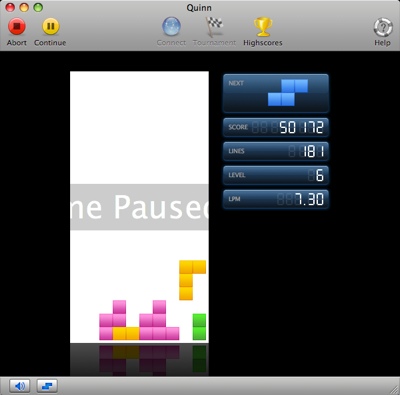The image size is (400, 395).
Task: Click the LINES counter panel
Action: point(276,151)
